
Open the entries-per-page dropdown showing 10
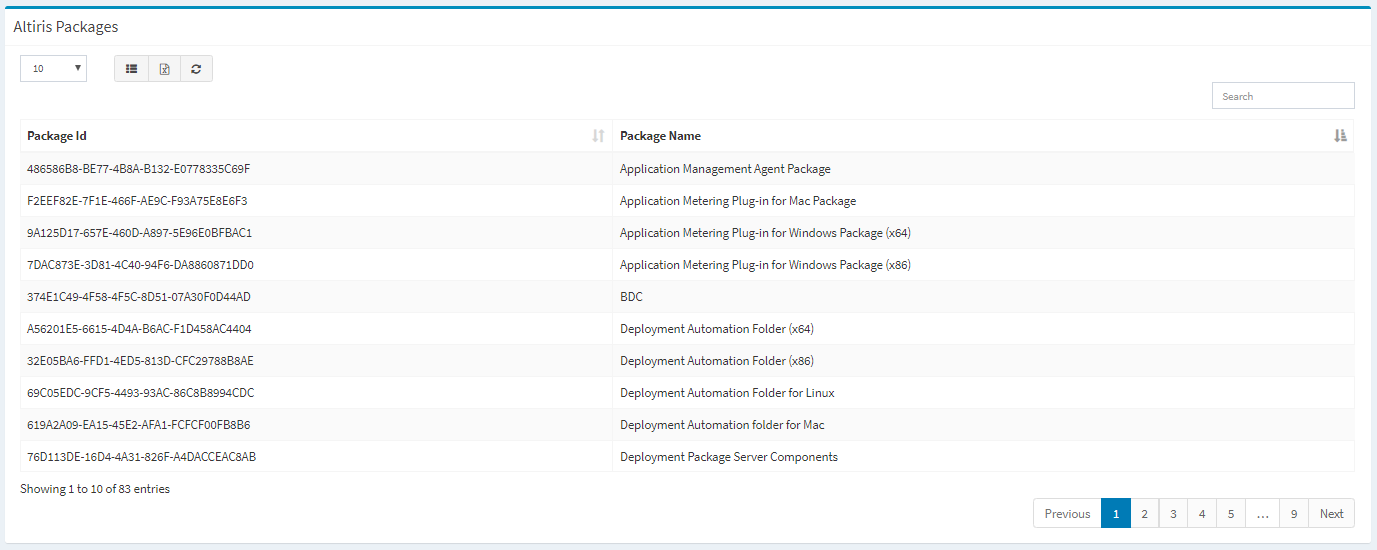click(x=54, y=69)
